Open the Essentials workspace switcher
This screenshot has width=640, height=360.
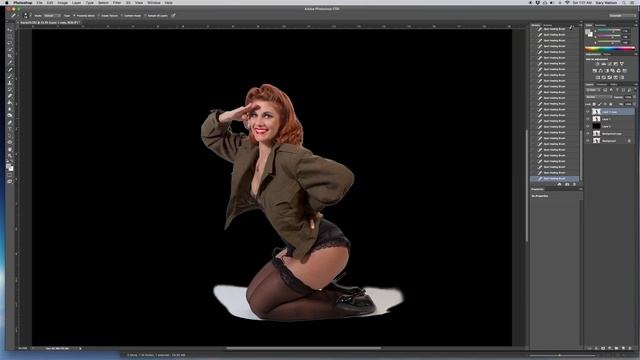622,16
